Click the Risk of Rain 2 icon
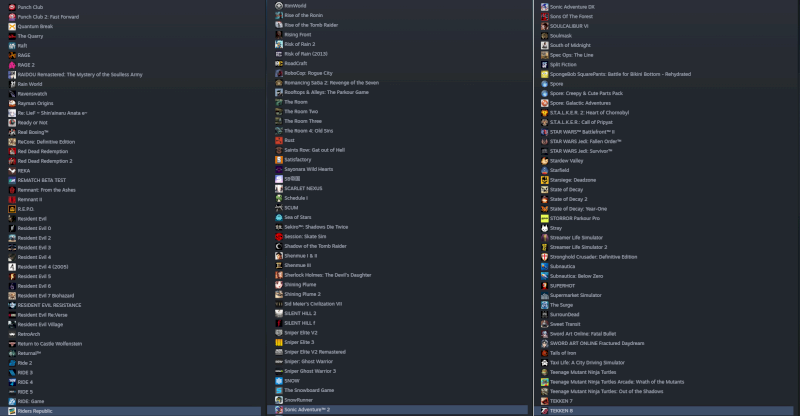Screen dimensions: 800x416 [279, 44]
